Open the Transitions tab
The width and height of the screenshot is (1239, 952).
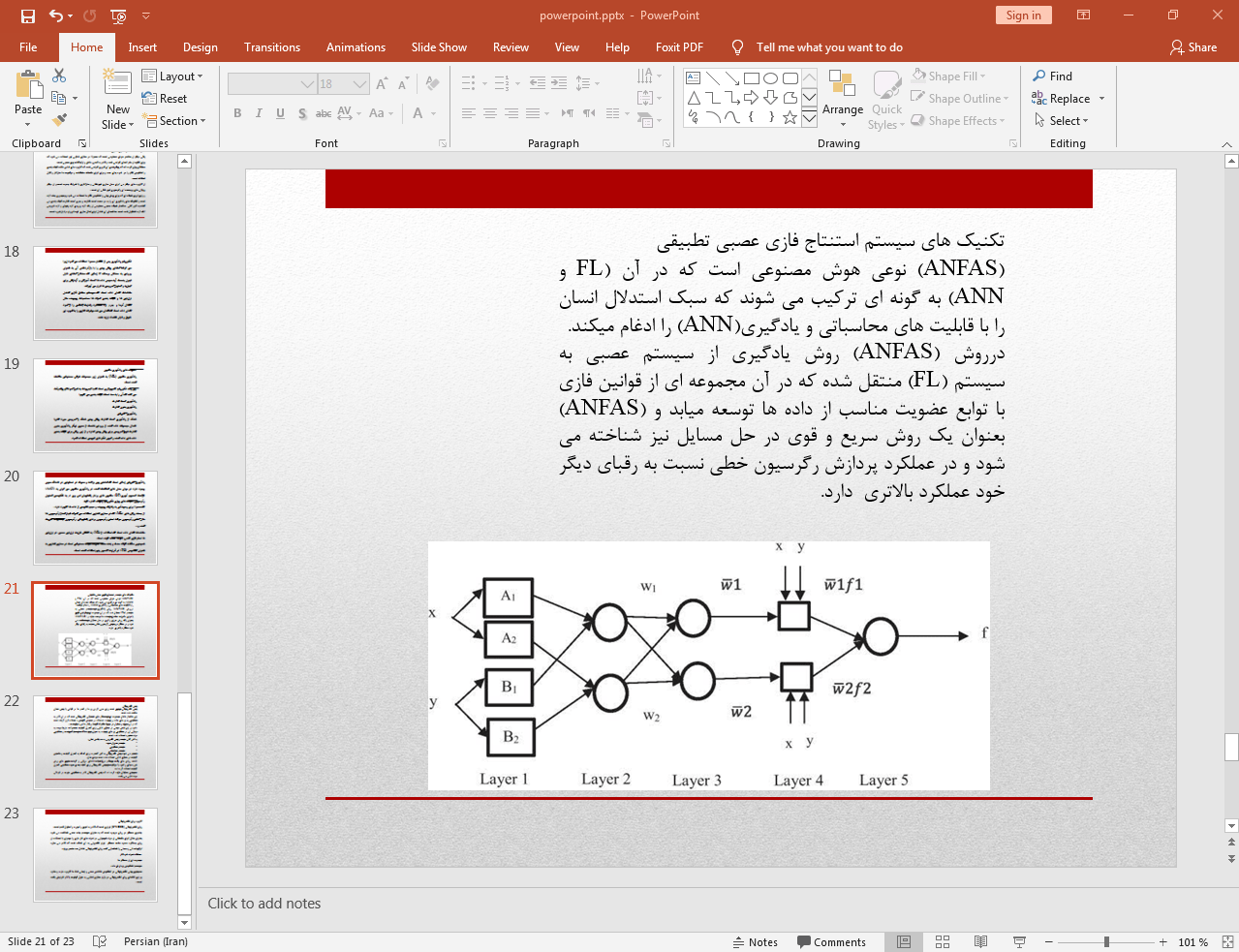tap(272, 46)
